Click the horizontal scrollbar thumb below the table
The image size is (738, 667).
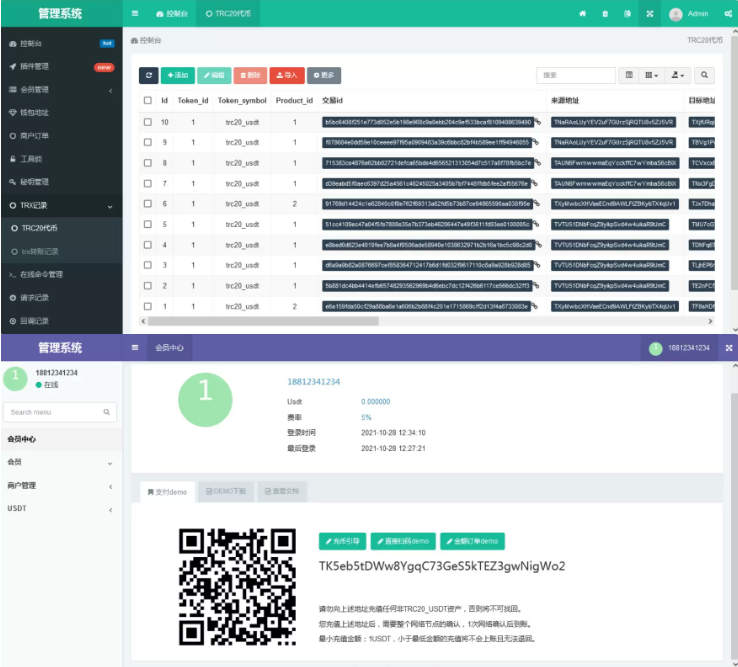[x=263, y=321]
